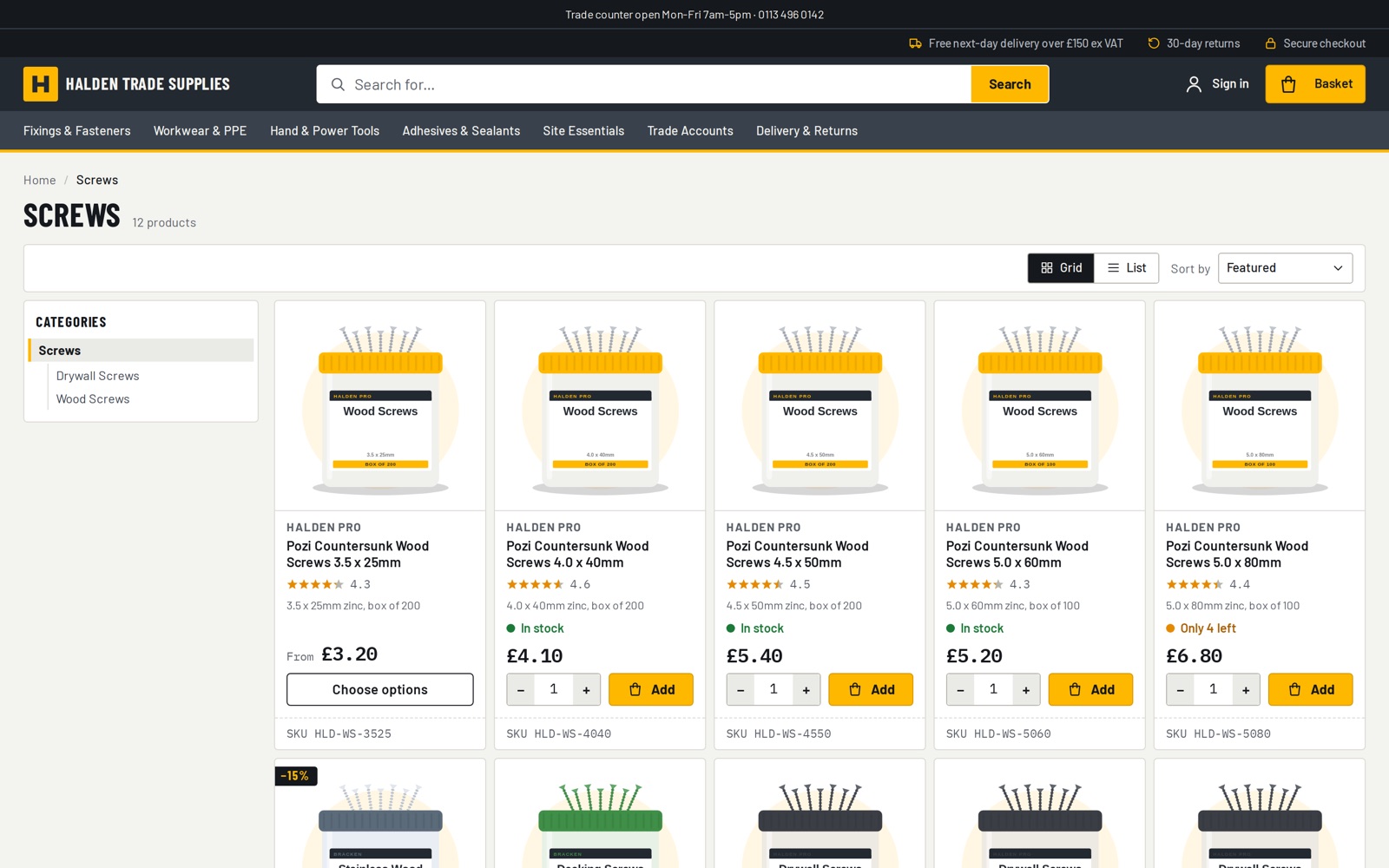Image resolution: width=1389 pixels, height=868 pixels.
Task: Open 5.0 x 80mm screws product image
Action: [x=1260, y=406]
